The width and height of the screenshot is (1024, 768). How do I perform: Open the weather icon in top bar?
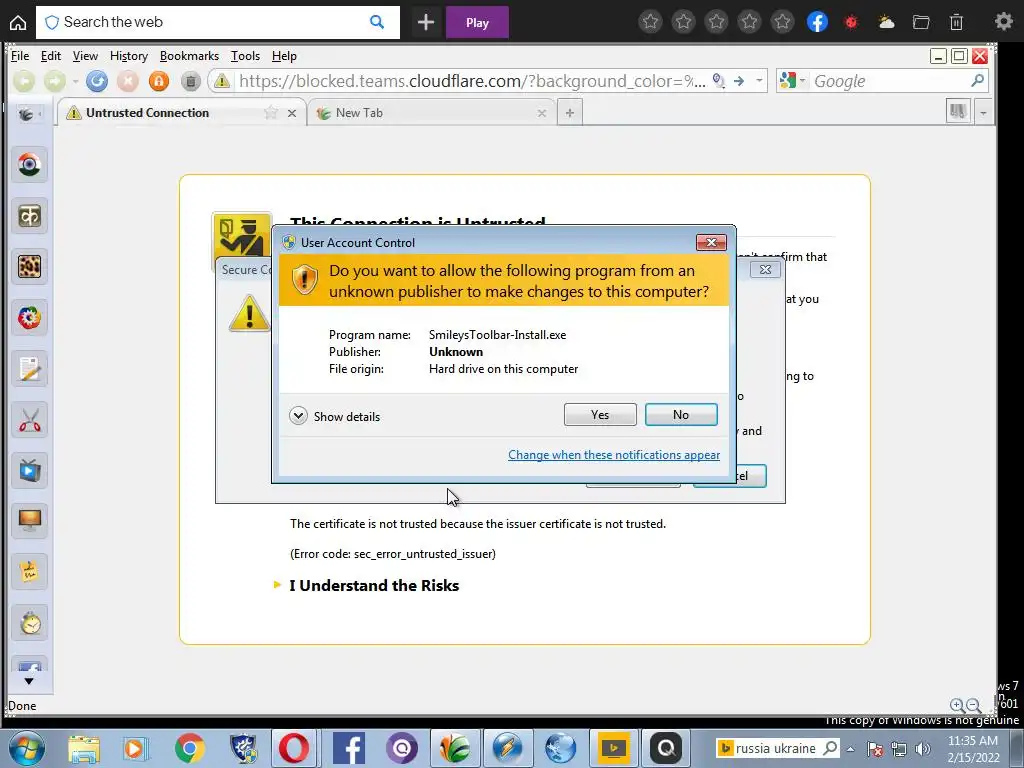[886, 22]
